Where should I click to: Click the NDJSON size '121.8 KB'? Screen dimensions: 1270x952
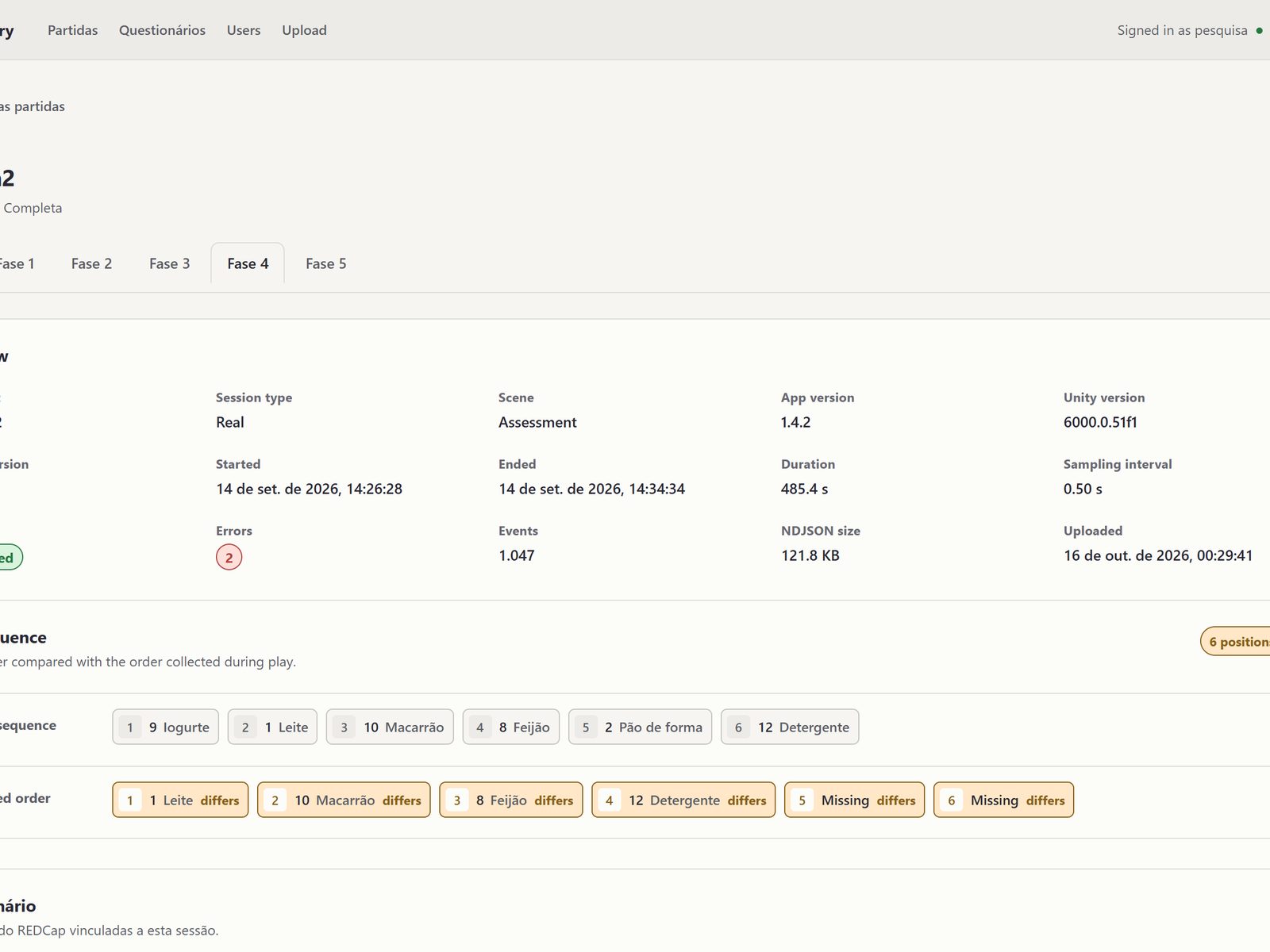tap(810, 555)
